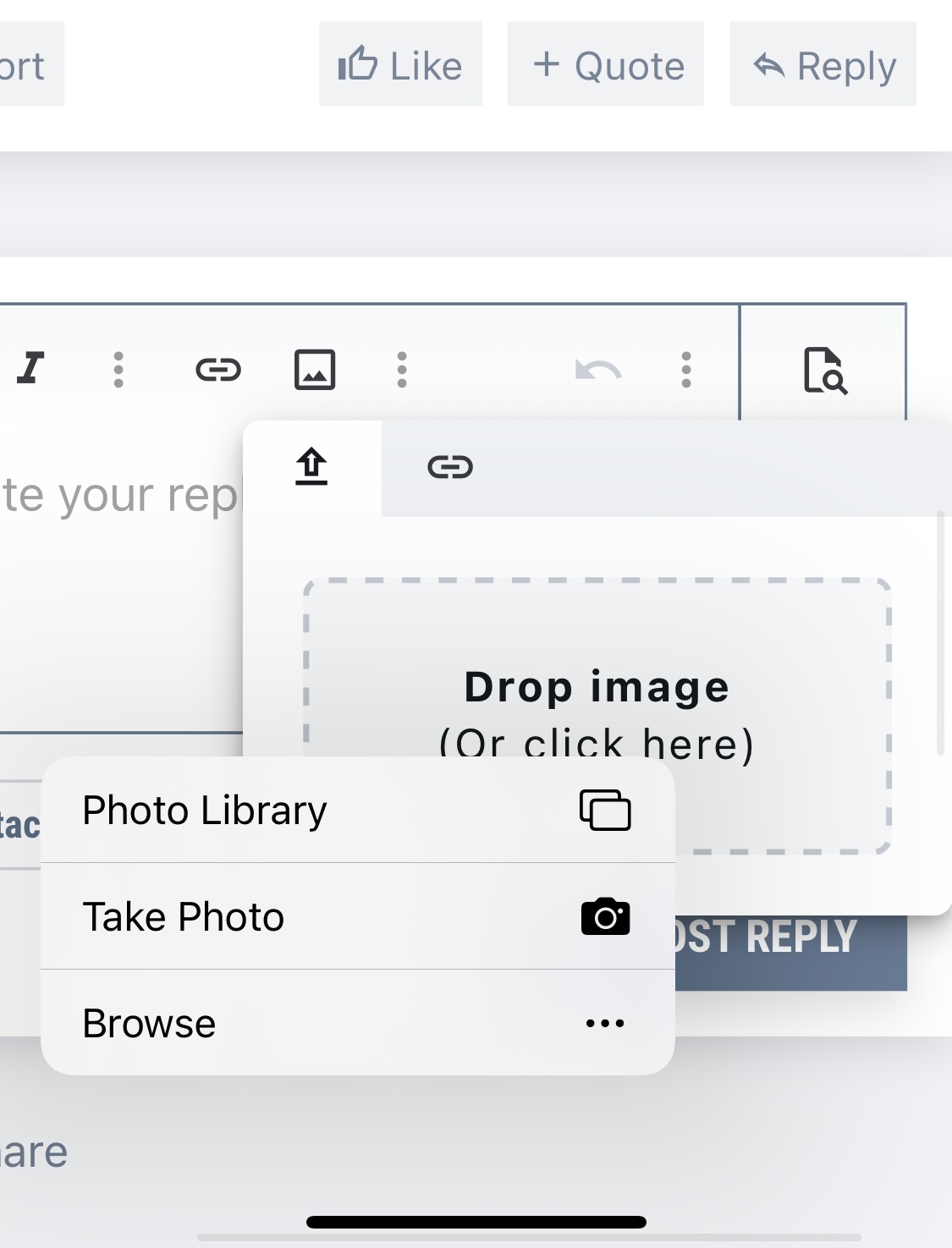
Task: Like this post
Action: tap(400, 65)
